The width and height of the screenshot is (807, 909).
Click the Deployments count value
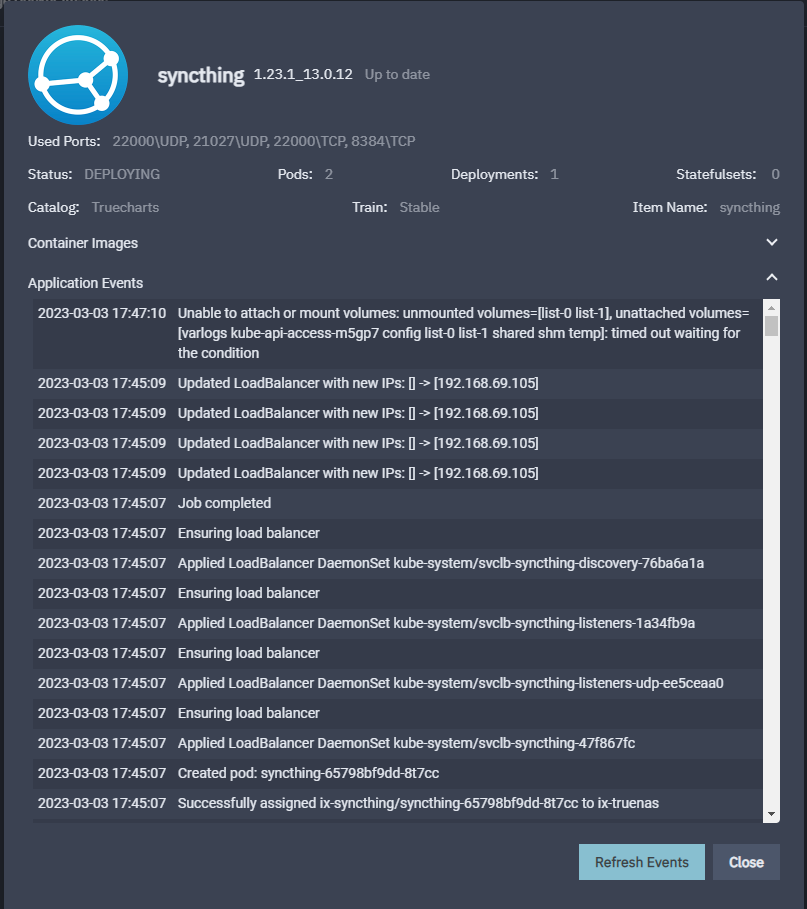pos(554,174)
